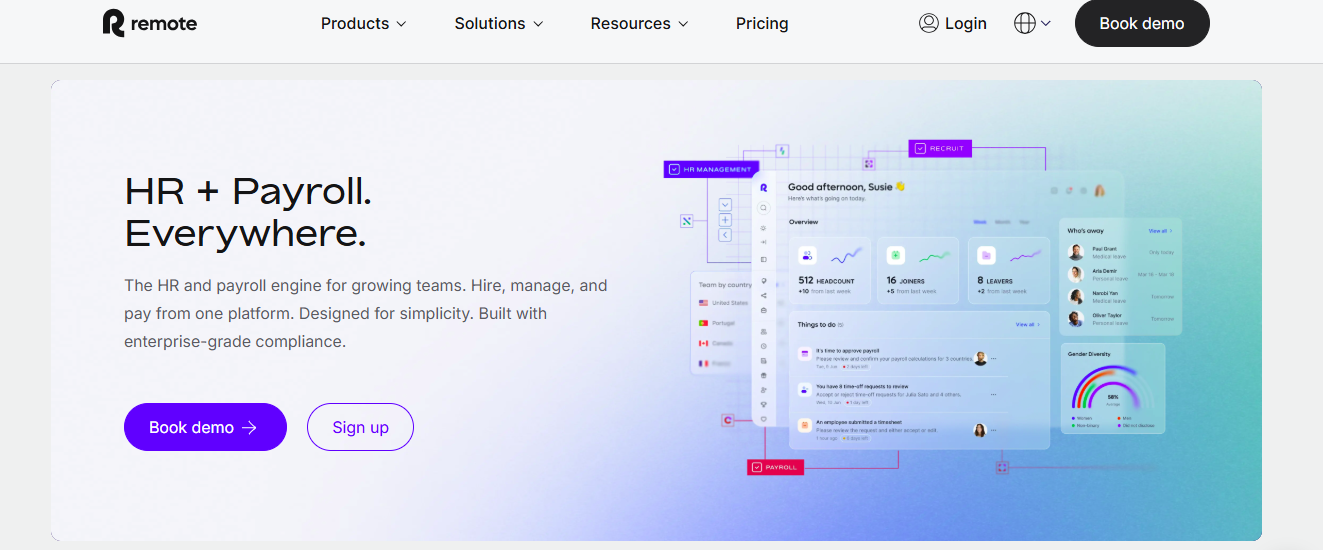The height and width of the screenshot is (550, 1323).
Task: Click the globe language icon
Action: 1025,23
